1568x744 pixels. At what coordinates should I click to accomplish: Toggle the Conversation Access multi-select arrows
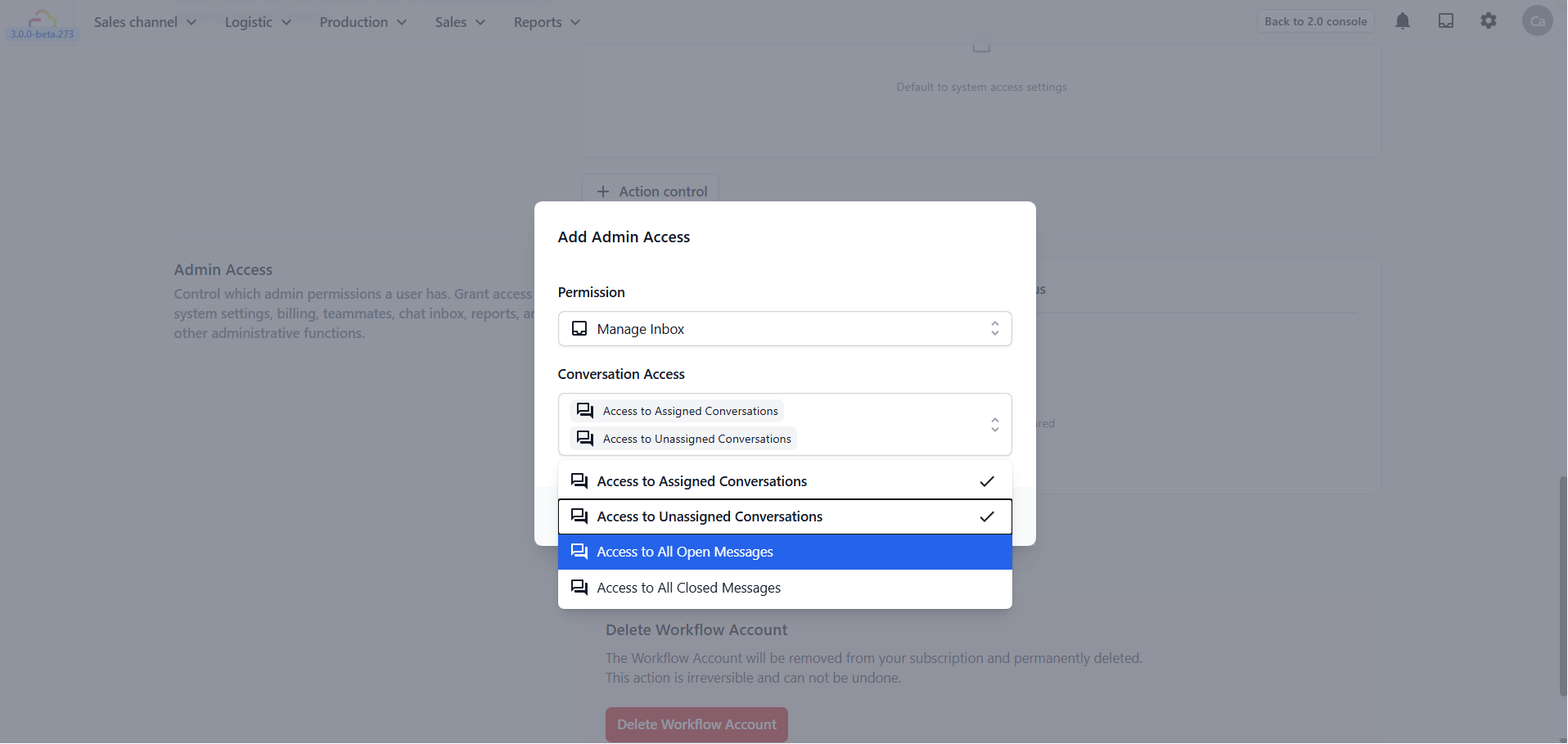995,425
